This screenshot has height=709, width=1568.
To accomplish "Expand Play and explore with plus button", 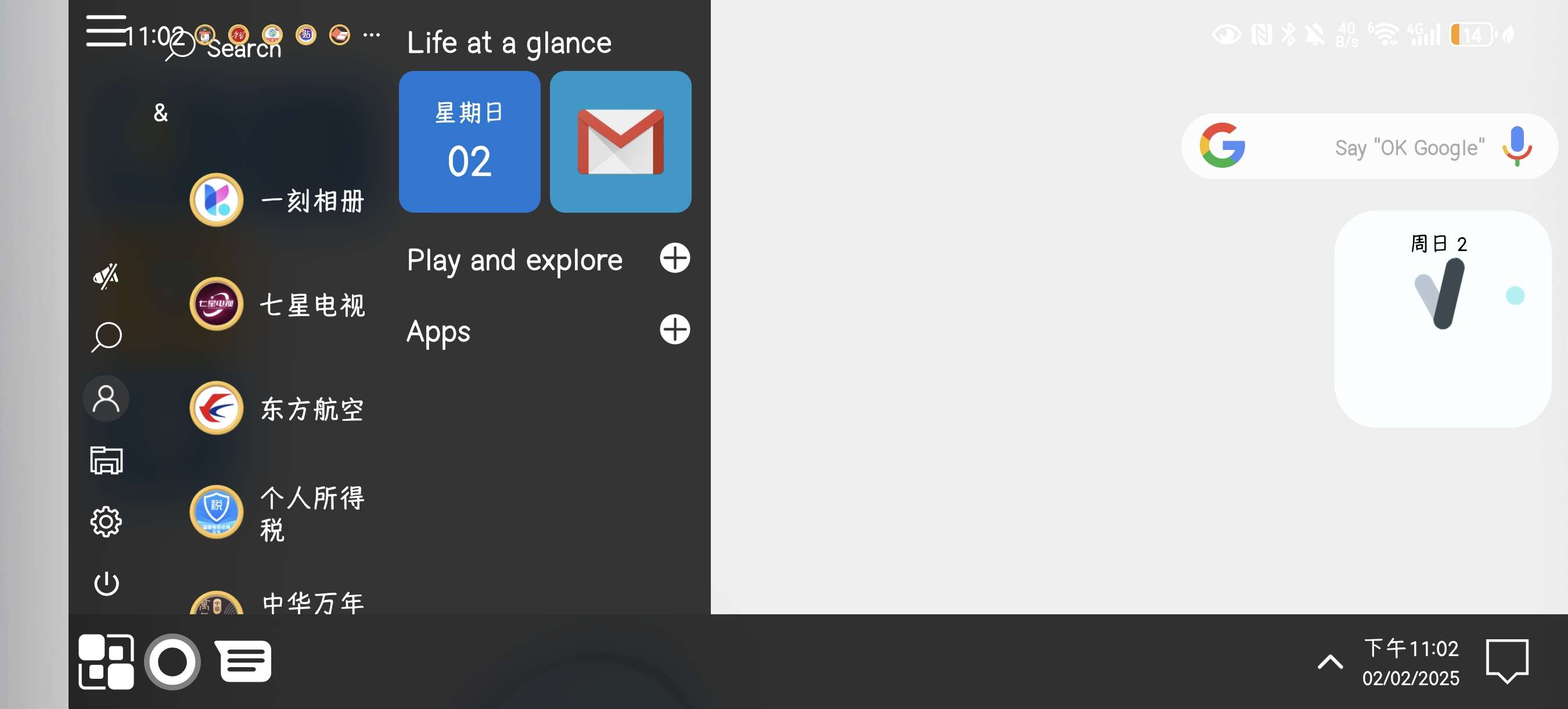I will tap(674, 258).
